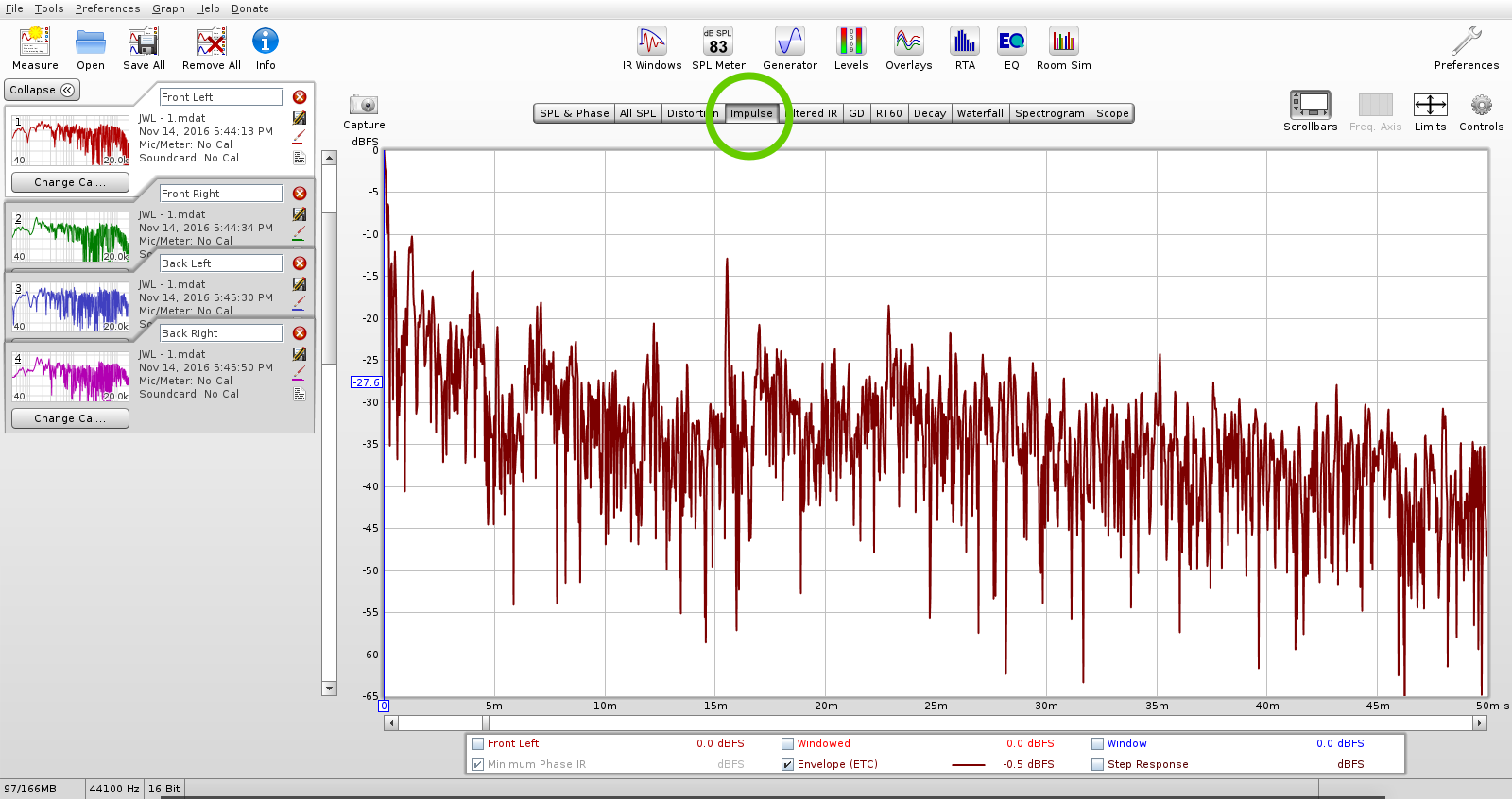Image resolution: width=1512 pixels, height=799 pixels.
Task: Remove the Front Left measurement
Action: click(x=300, y=97)
